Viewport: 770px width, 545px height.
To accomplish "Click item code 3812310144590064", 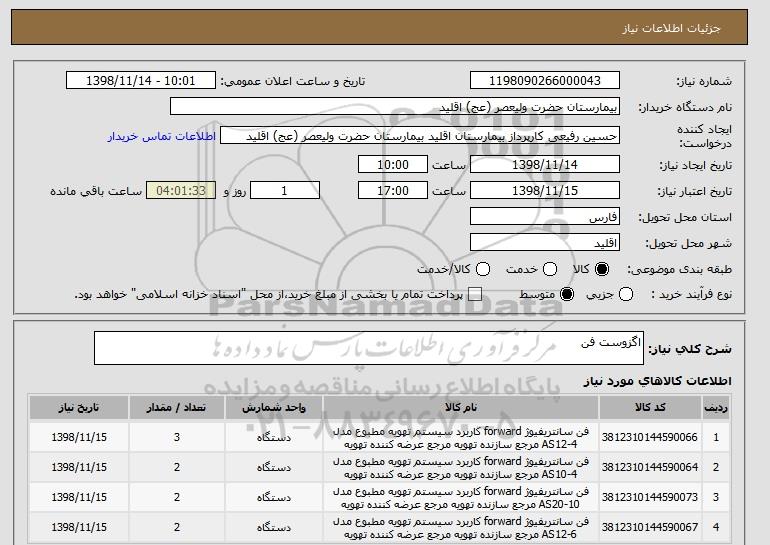I will (x=650, y=467).
